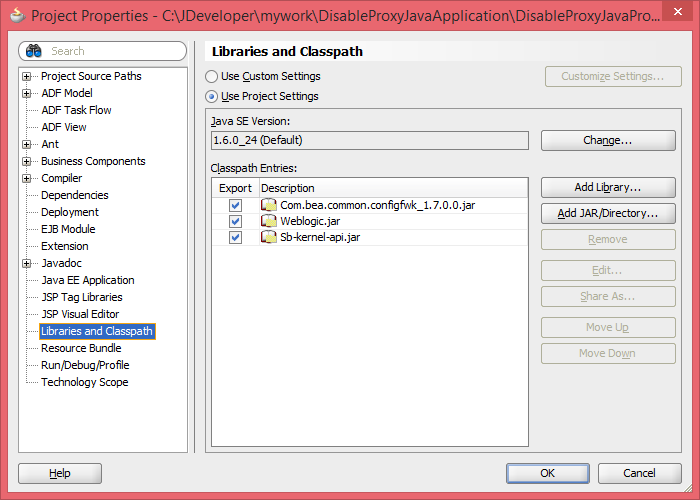Image resolution: width=700 pixels, height=500 pixels.
Task: Open the Technology Scope category
Action: (x=84, y=382)
